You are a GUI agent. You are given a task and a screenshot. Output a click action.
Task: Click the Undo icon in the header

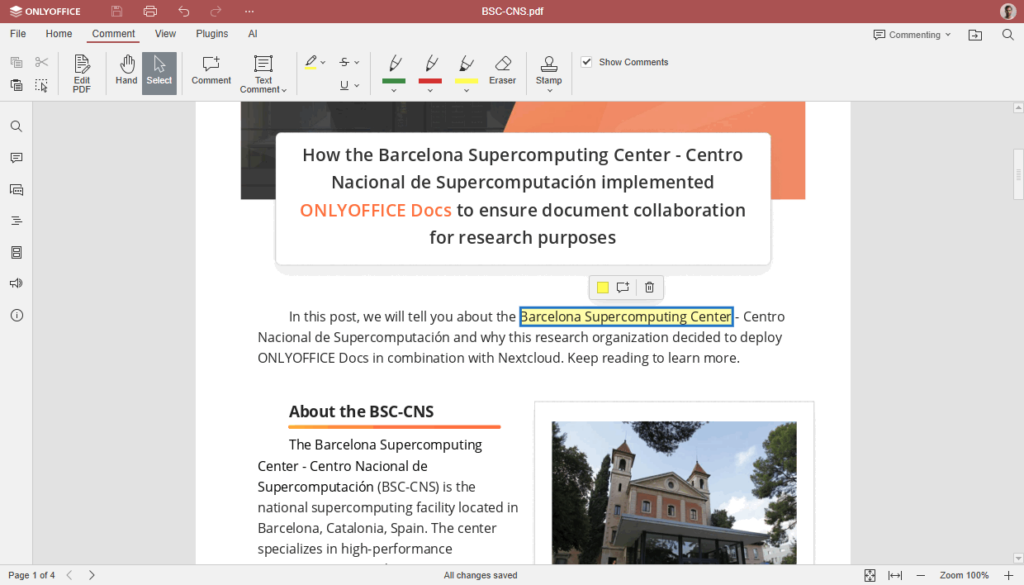click(184, 11)
